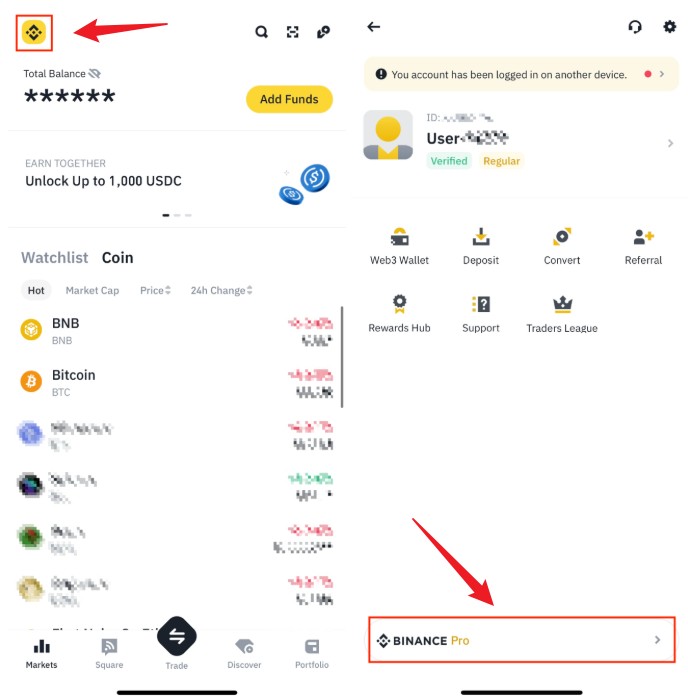Tap the Binance logo profile icon
This screenshot has height=697, width=688.
[34, 32]
